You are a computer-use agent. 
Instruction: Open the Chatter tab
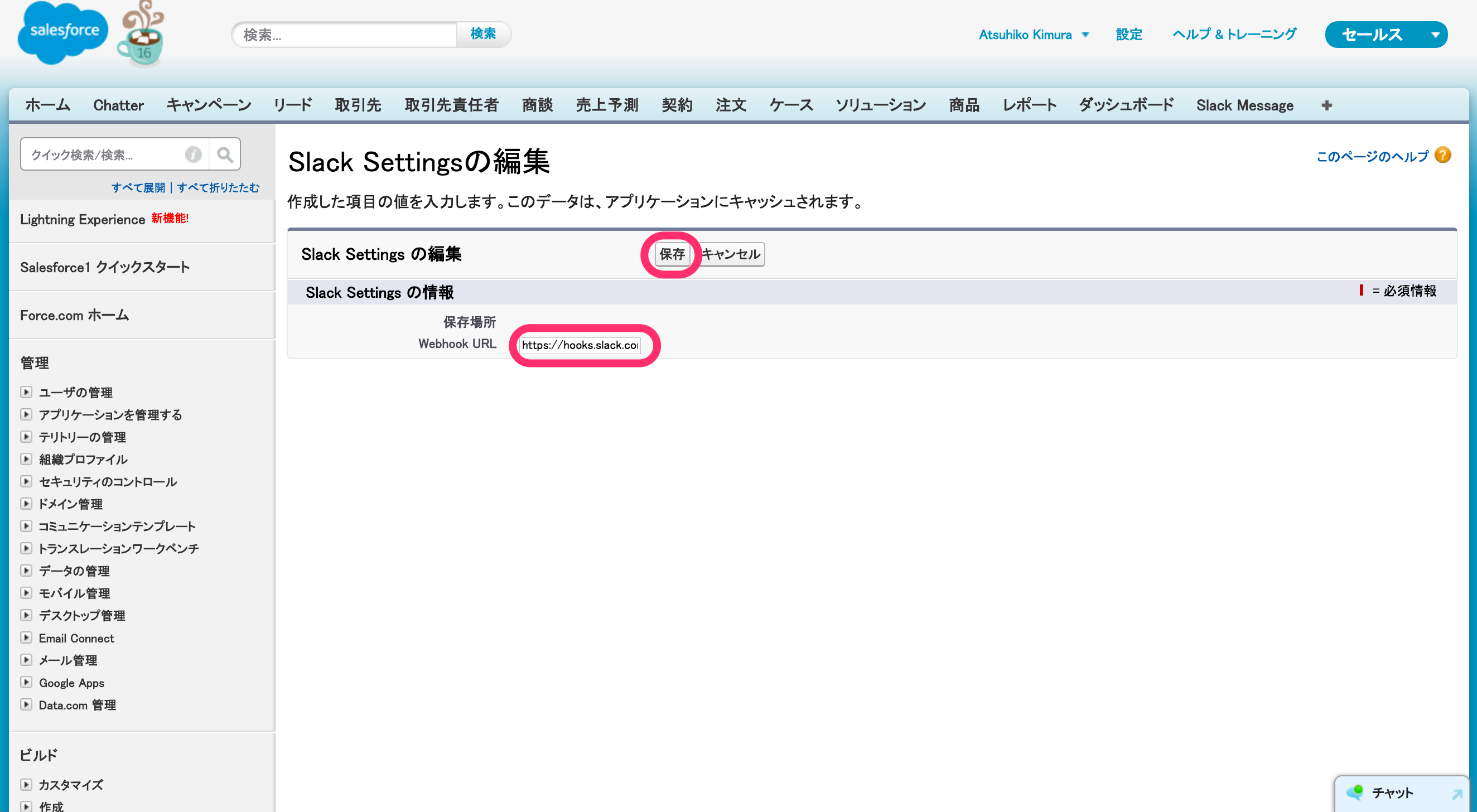[x=118, y=105]
